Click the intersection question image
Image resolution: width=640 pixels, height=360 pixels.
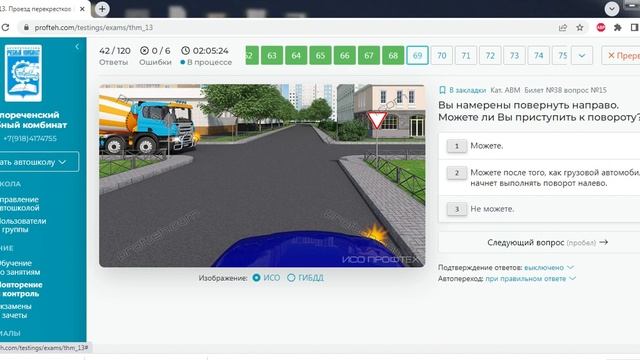[262, 176]
